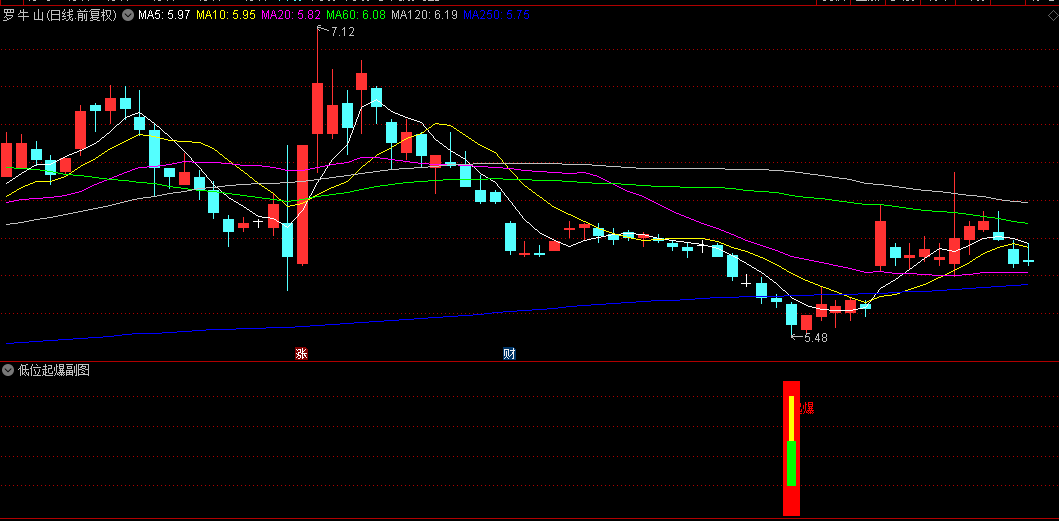Click the yellow bar inside the signal

[792, 418]
